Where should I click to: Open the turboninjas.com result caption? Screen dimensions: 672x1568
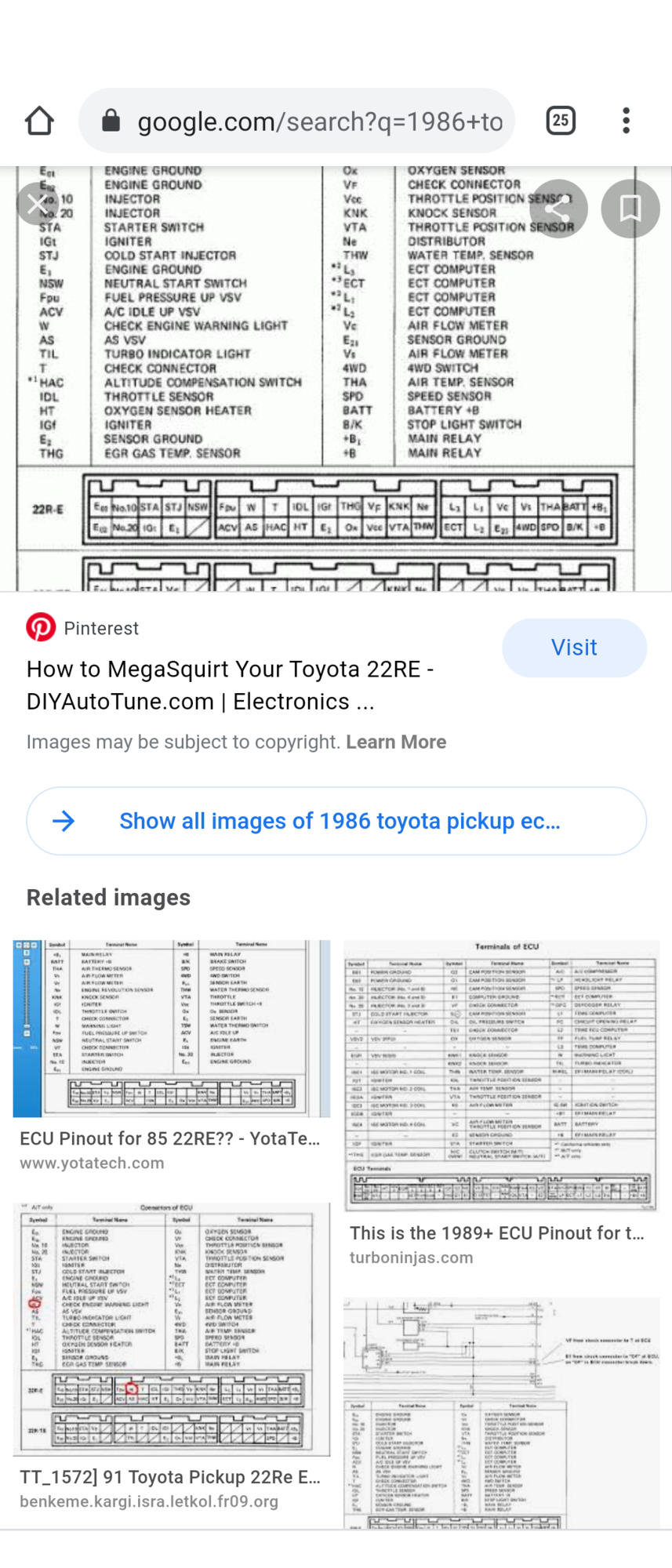497,1233
